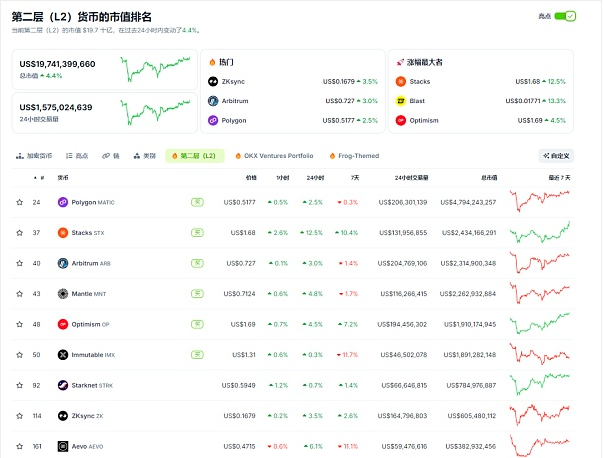Click Stacks icon in top gainers card
The image size is (604, 458).
tap(401, 81)
